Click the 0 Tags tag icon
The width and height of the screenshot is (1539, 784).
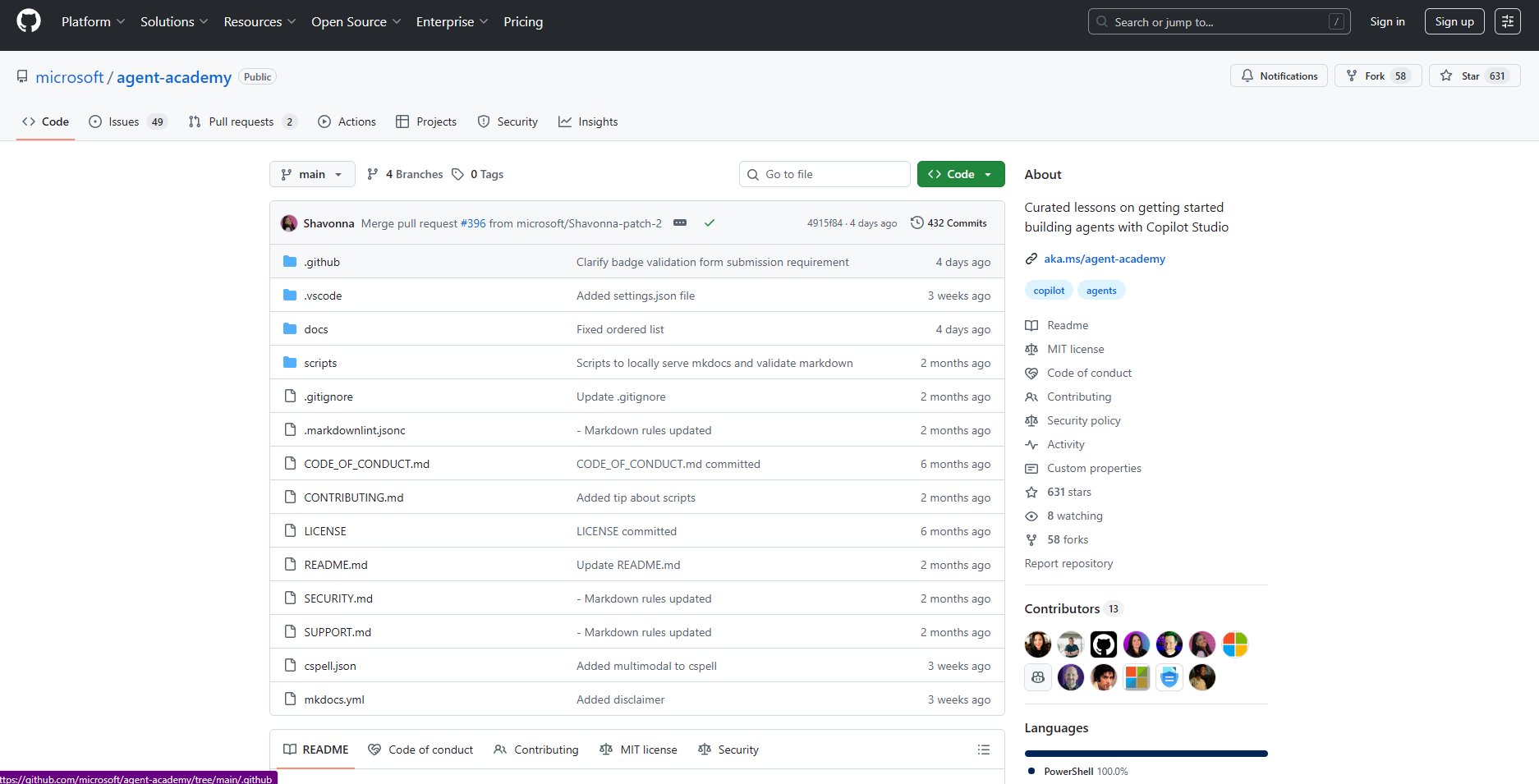tap(458, 174)
